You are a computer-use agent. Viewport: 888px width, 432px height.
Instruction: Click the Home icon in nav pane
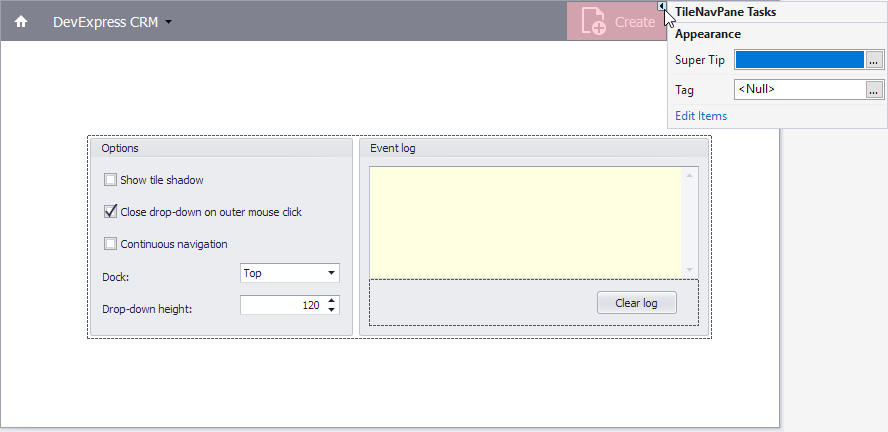pyautogui.click(x=21, y=22)
